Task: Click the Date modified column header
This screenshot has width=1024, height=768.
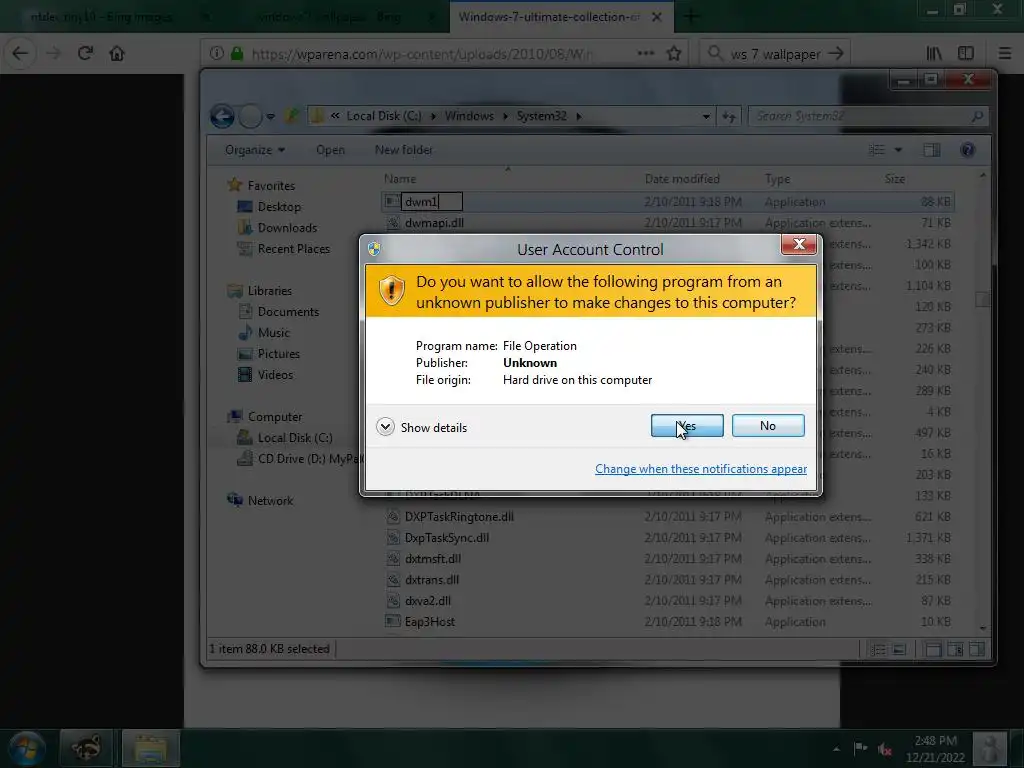Action: [x=682, y=179]
